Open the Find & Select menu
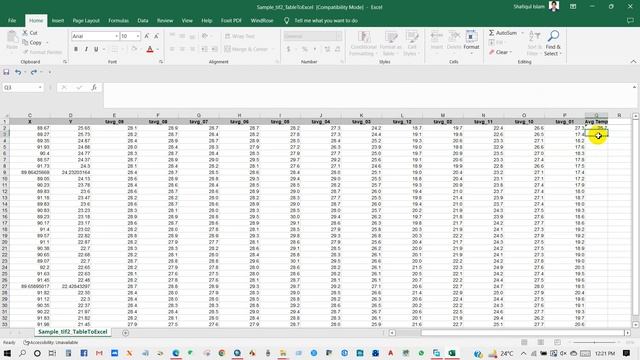This screenshot has width=640, height=360. [x=553, y=43]
